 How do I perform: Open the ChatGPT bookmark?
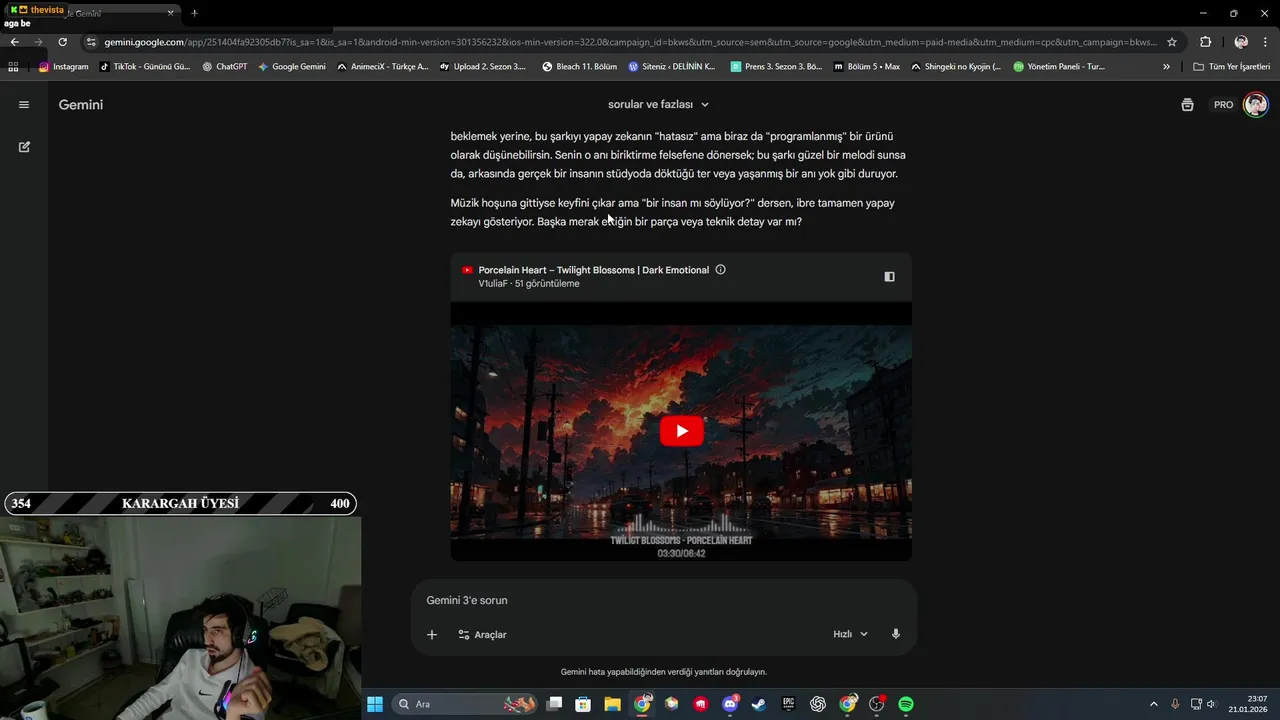[x=224, y=67]
